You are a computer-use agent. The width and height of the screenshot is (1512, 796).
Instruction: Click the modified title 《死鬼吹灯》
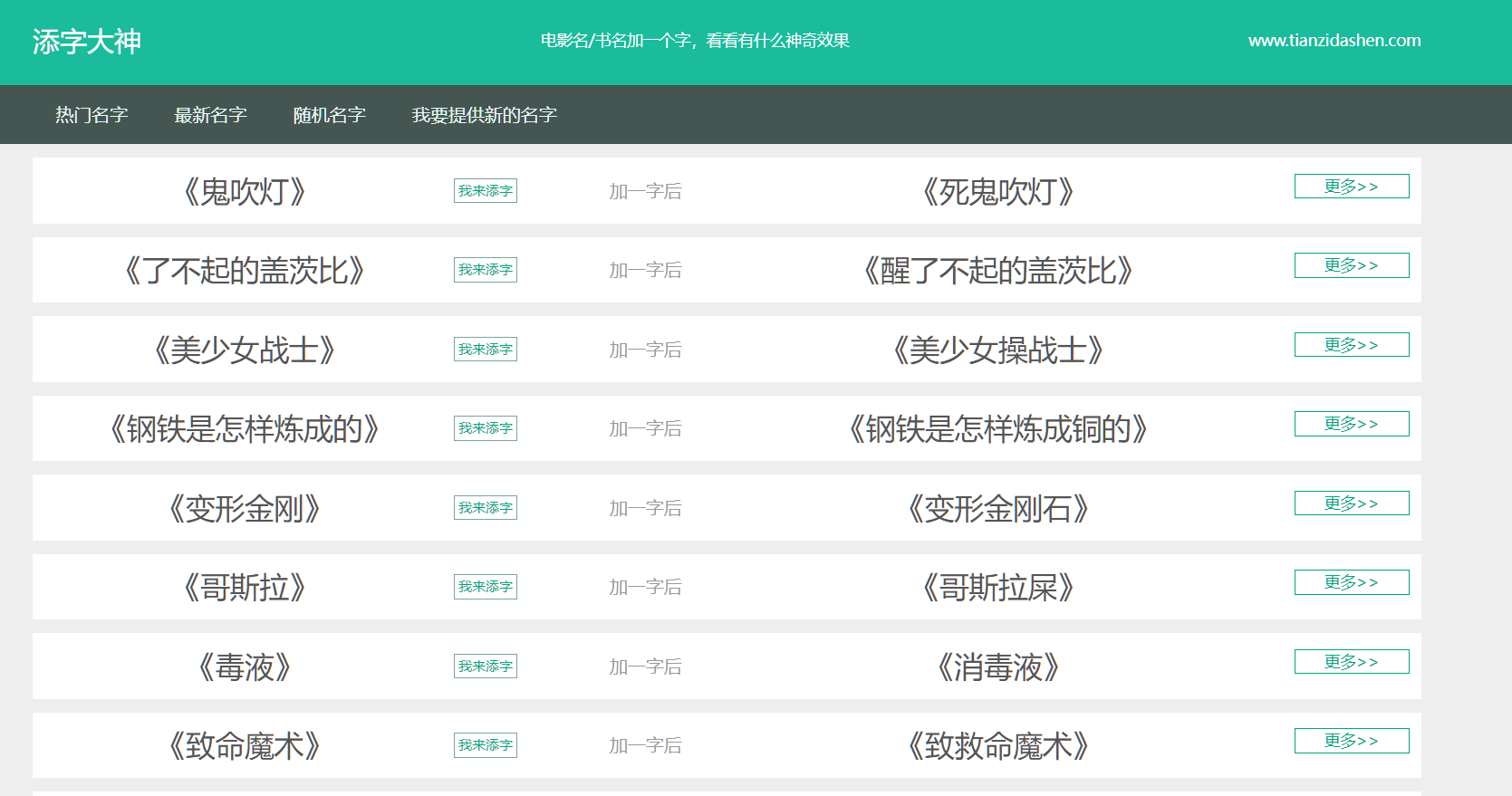tap(998, 192)
